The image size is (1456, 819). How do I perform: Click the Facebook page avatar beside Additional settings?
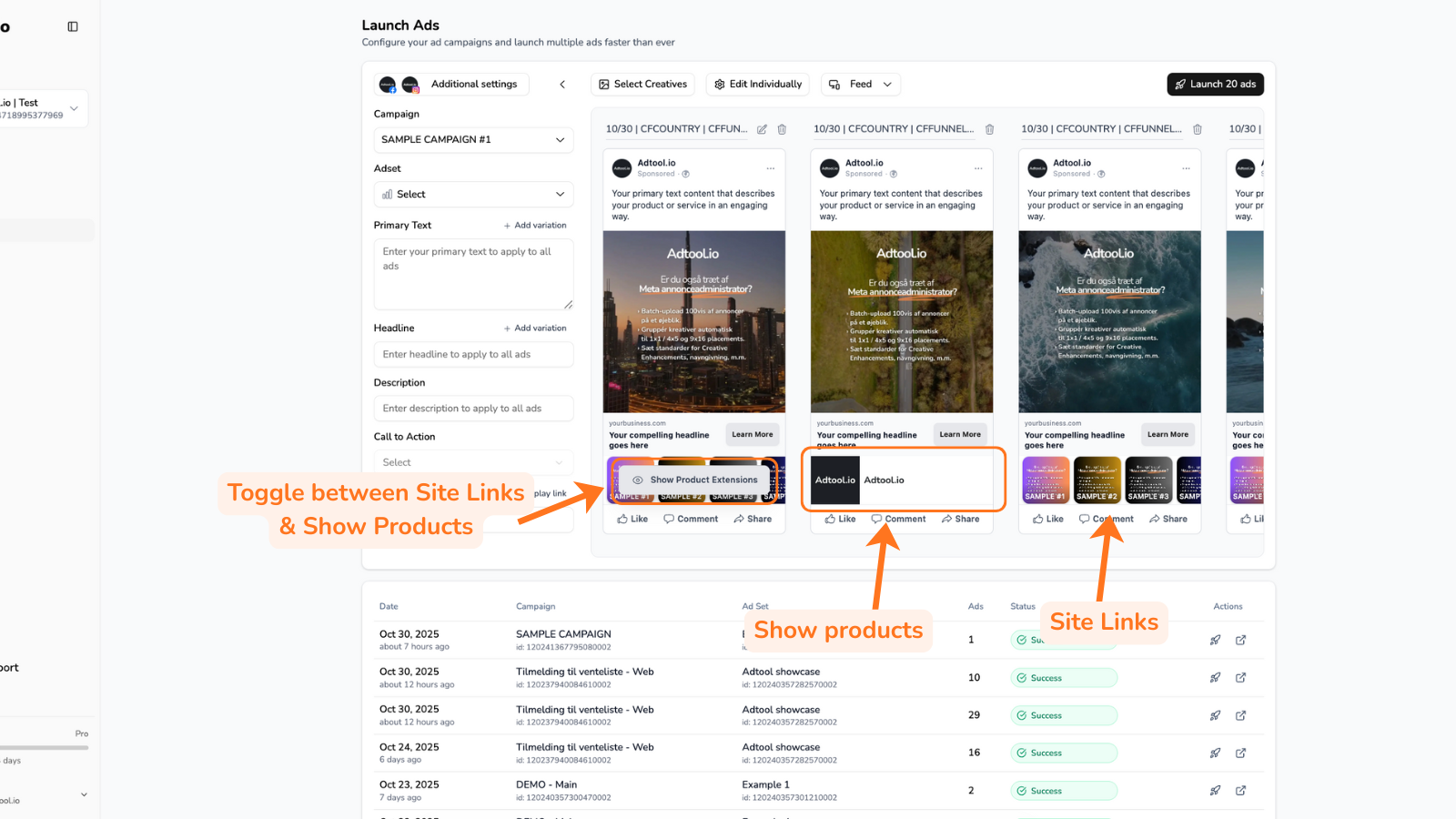388,85
